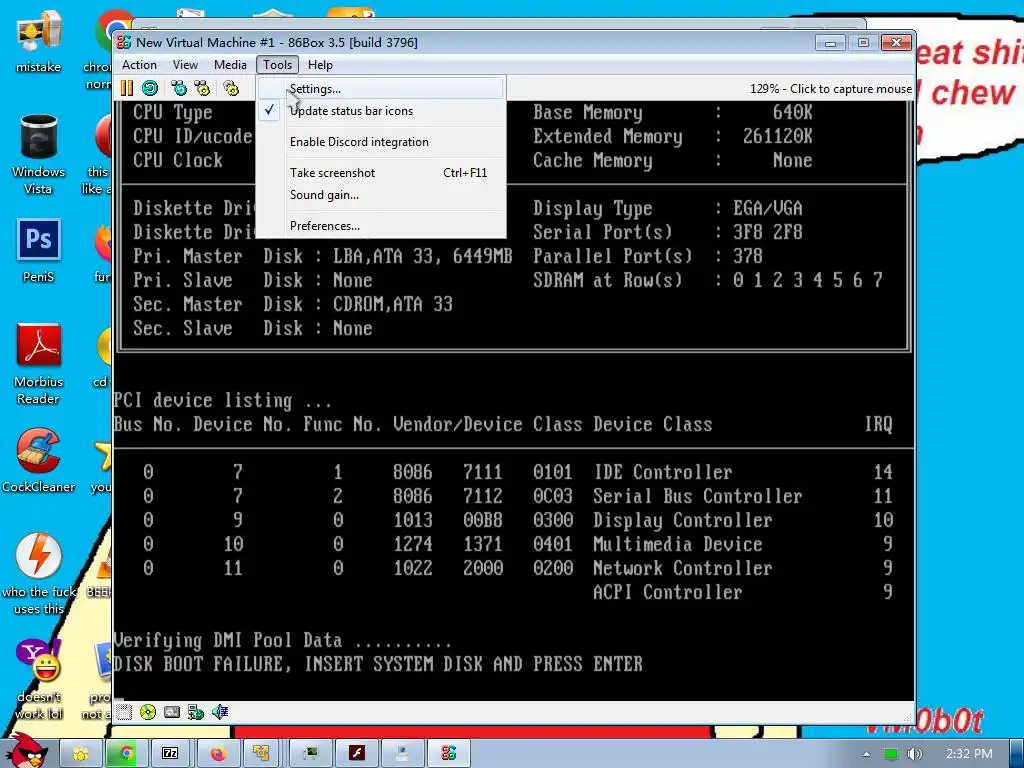The image size is (1024, 768).
Task: Enable Discord integration in Tools menu
Action: point(381,142)
